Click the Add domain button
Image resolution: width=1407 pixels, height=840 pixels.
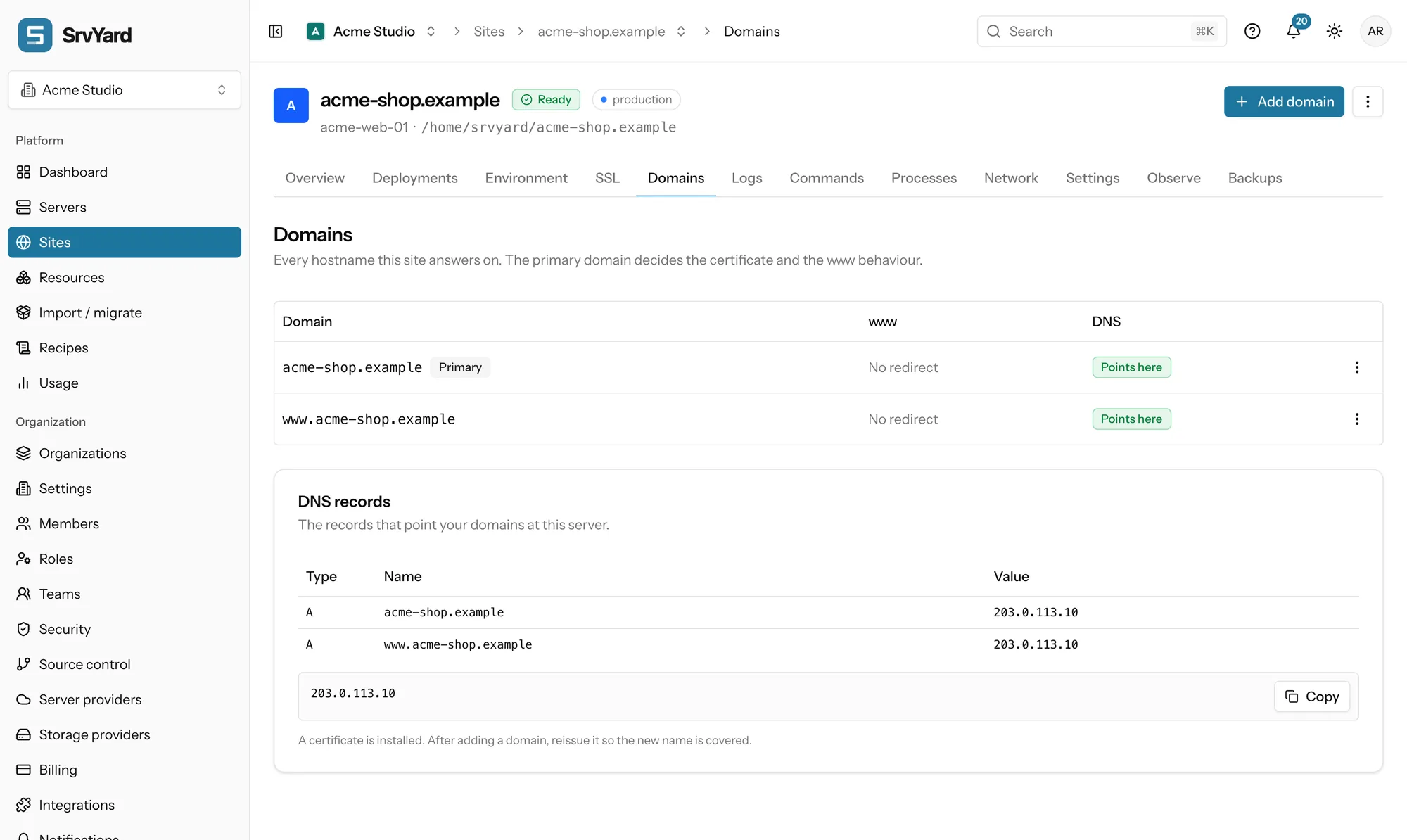pyautogui.click(x=1284, y=102)
